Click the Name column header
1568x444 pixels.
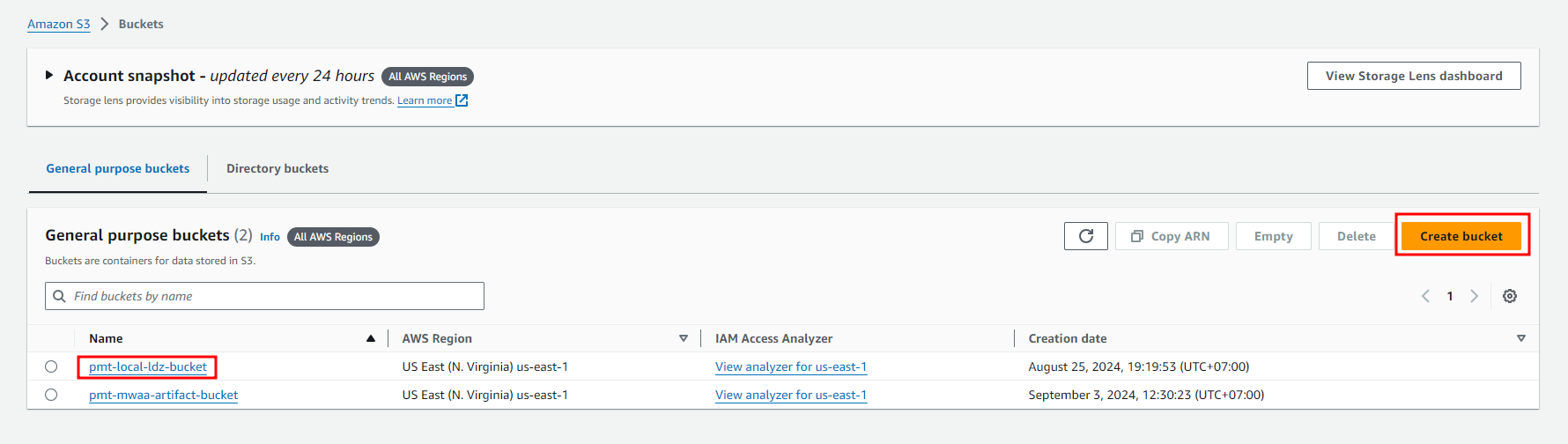click(106, 338)
